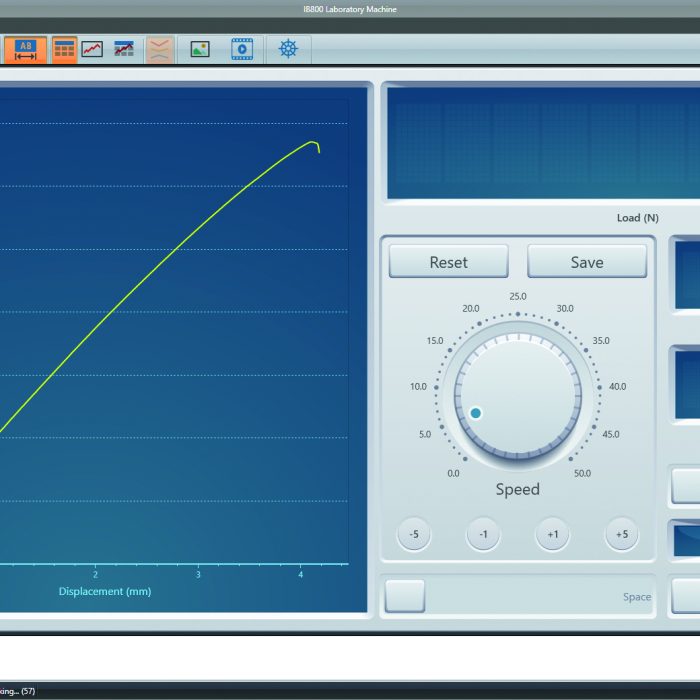
Task: Toggle the data table view icon
Action: click(x=64, y=49)
